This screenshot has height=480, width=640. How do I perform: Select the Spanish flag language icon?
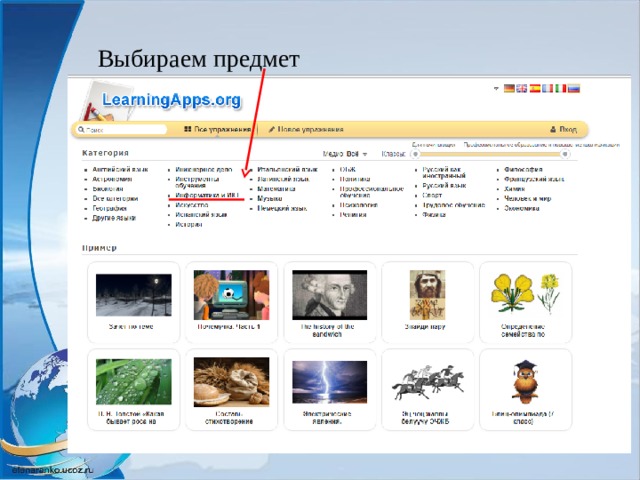tap(535, 89)
